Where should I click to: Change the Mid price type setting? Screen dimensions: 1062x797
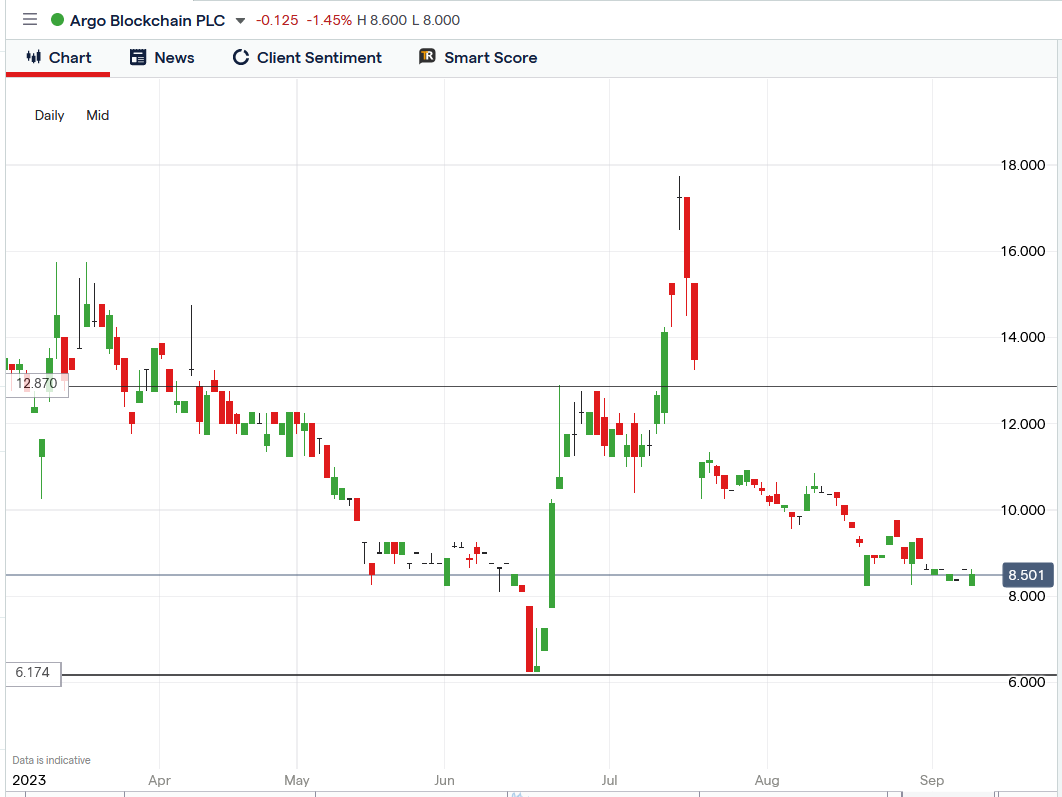(98, 115)
